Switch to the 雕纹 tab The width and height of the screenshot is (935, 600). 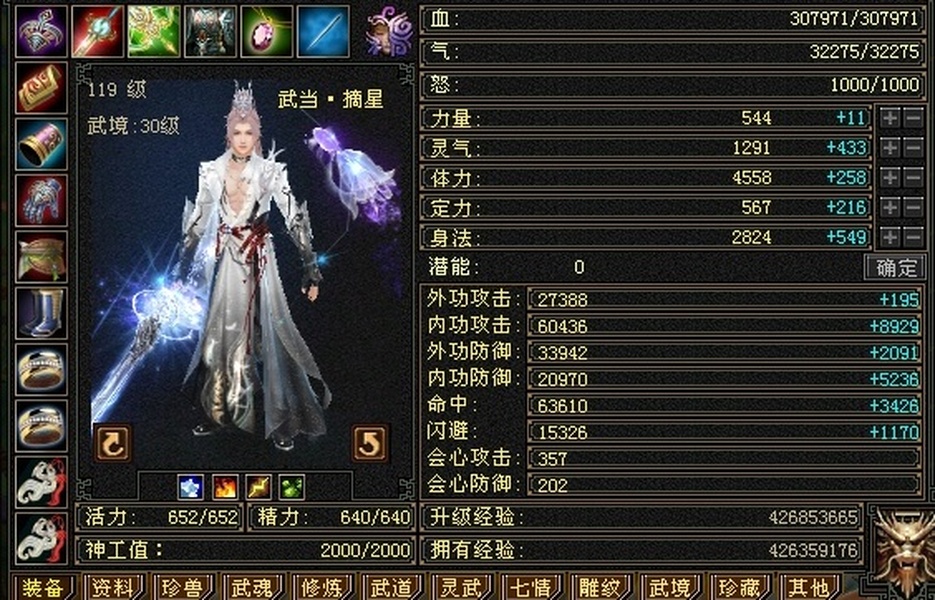(599, 587)
